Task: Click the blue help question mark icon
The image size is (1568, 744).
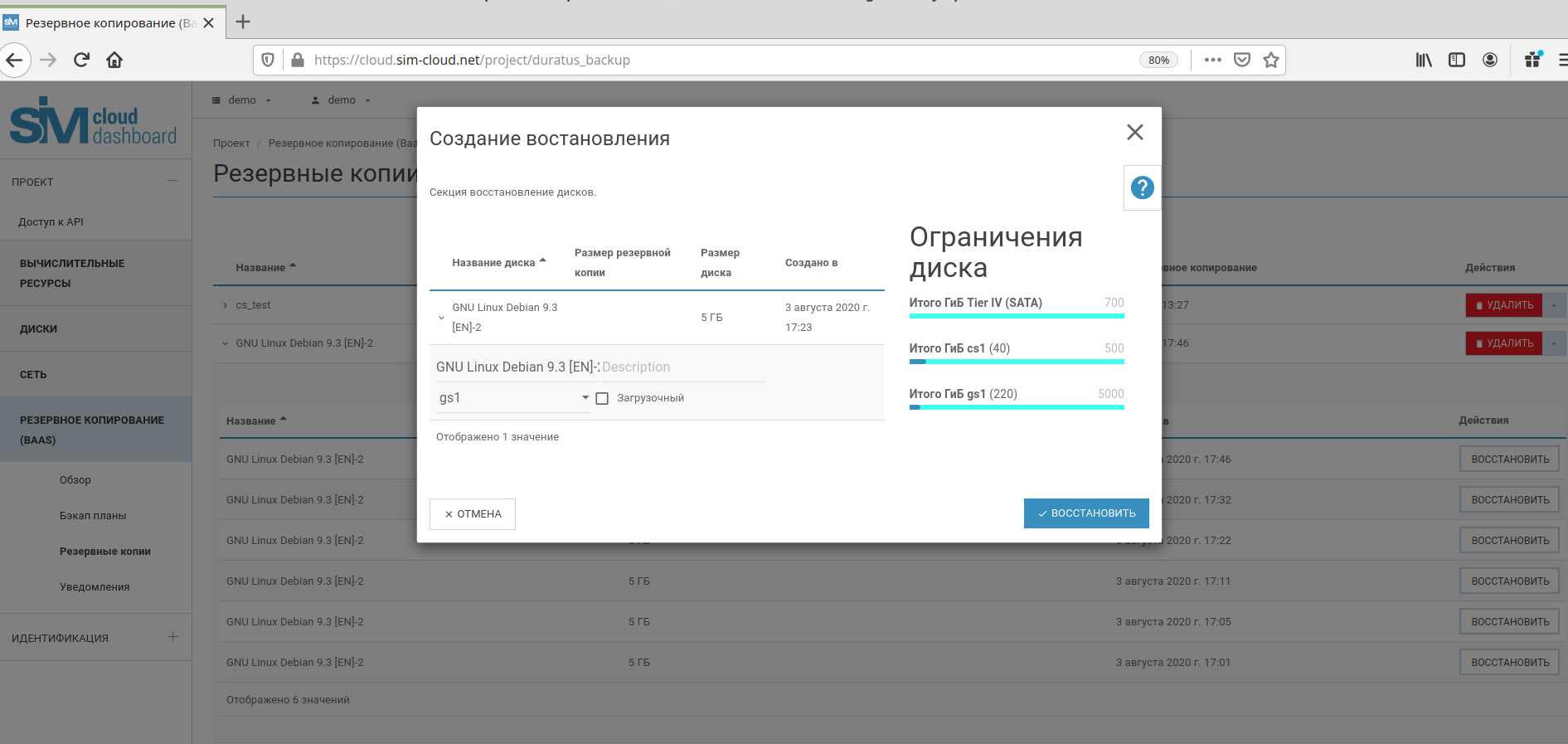Action: pyautogui.click(x=1142, y=188)
